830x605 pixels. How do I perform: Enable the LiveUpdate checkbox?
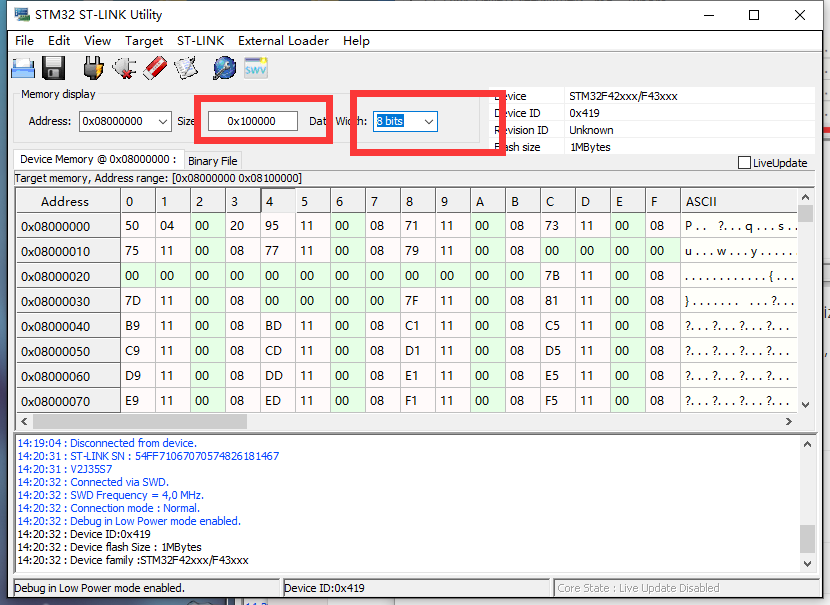[744, 162]
